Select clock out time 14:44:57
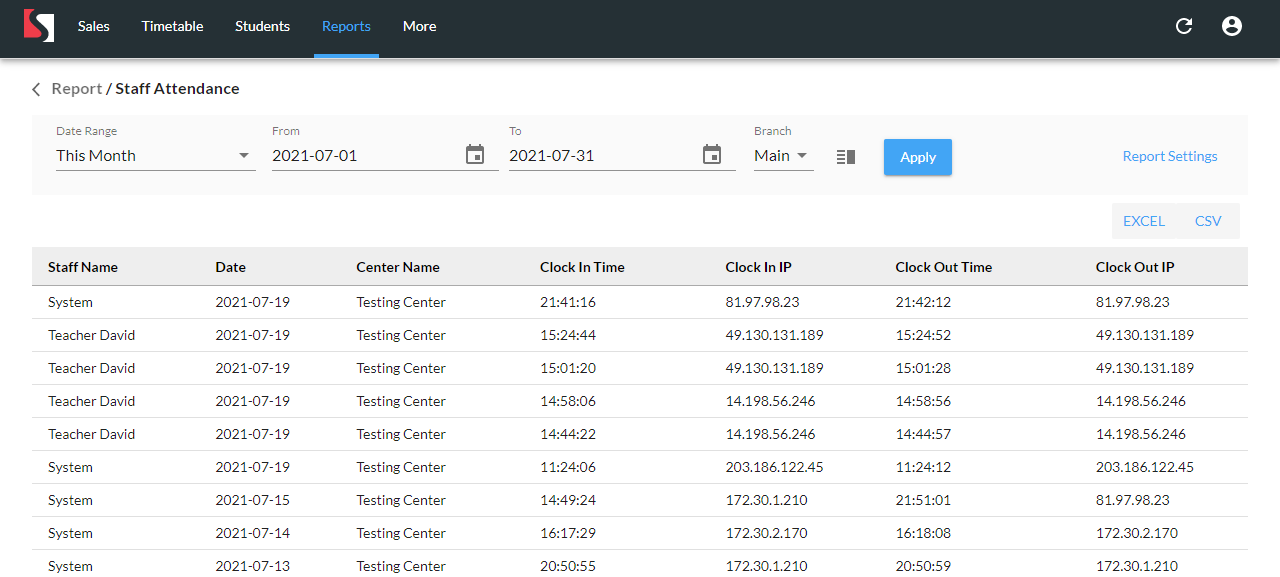 (924, 434)
